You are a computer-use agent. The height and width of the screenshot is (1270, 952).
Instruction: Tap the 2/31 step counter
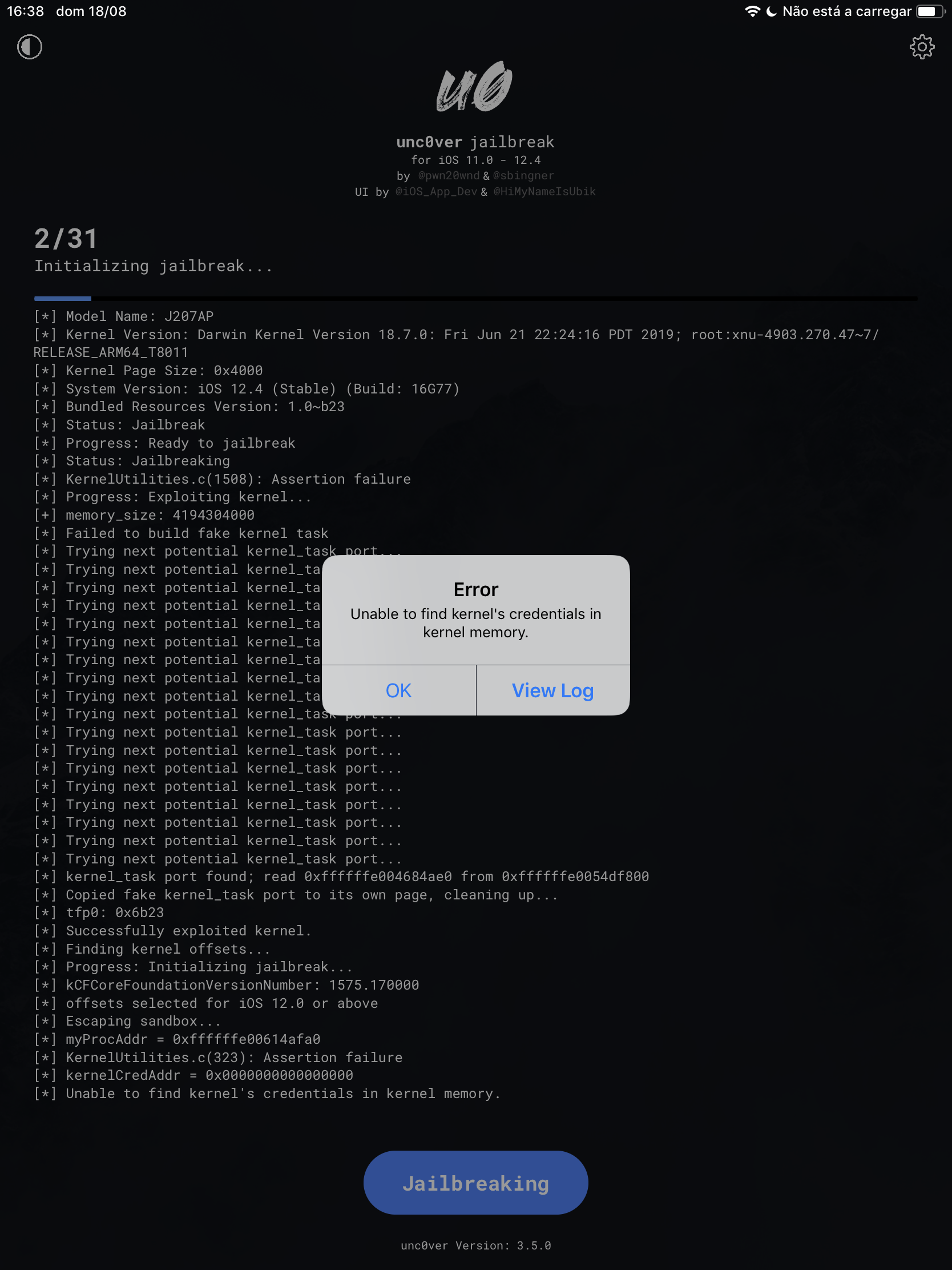(x=66, y=239)
